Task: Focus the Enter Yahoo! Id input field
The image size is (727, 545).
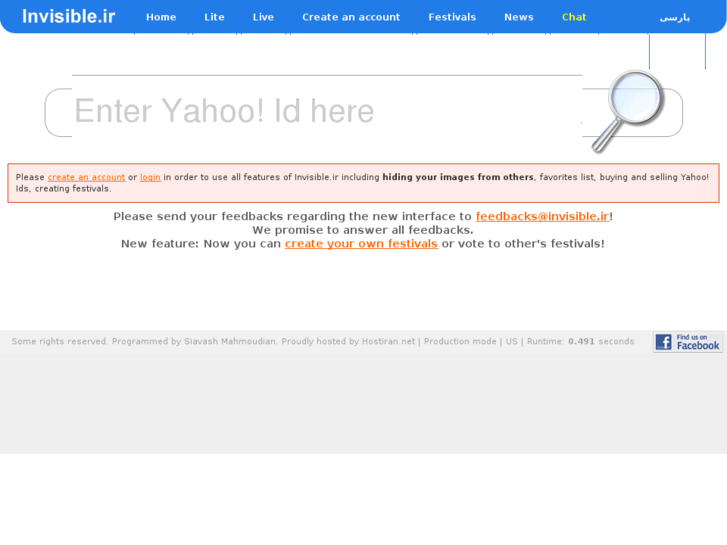Action: 326,111
